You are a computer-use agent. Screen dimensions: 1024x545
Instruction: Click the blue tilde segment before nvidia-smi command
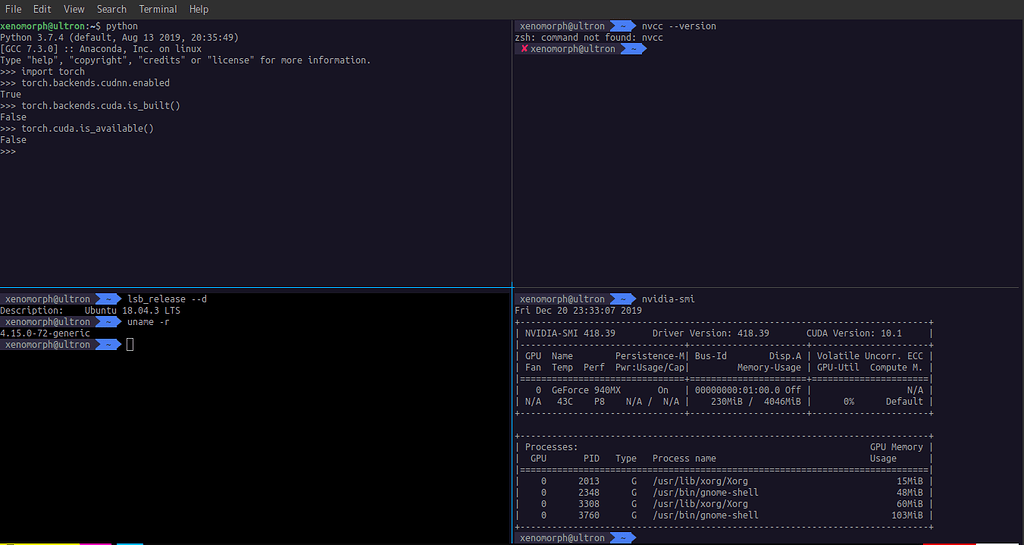click(x=623, y=299)
